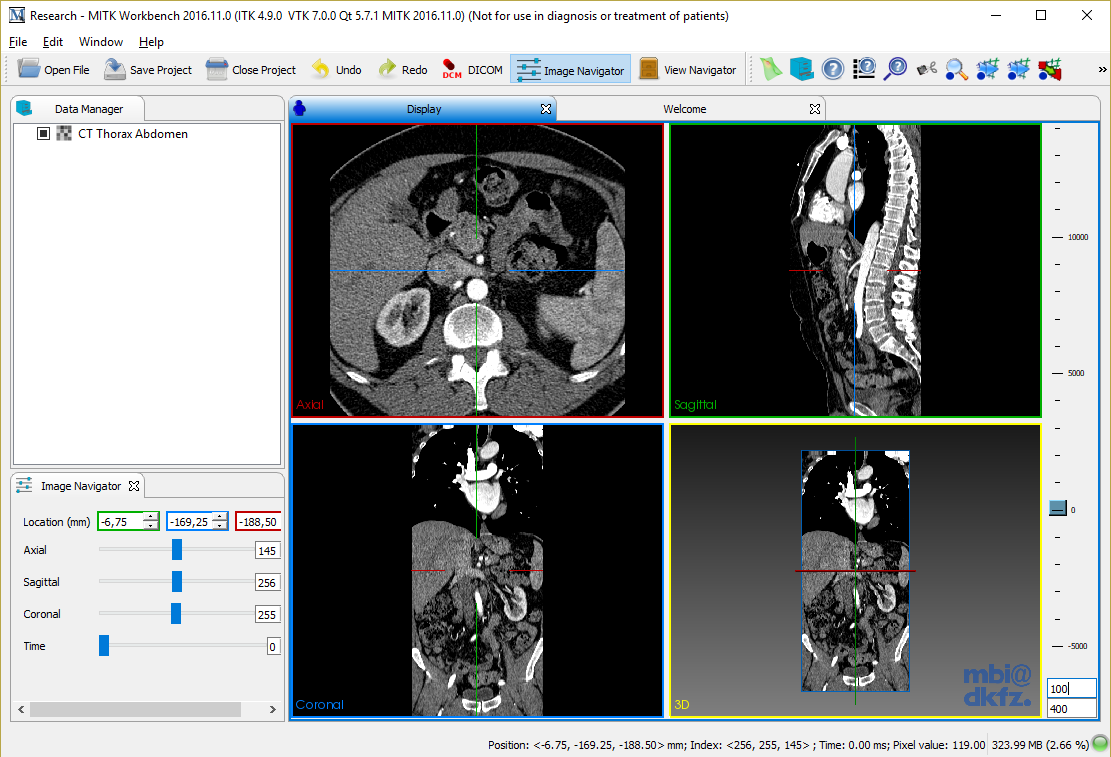Click the green surface sheet toolbar icon
1111x757 pixels.
click(769, 69)
